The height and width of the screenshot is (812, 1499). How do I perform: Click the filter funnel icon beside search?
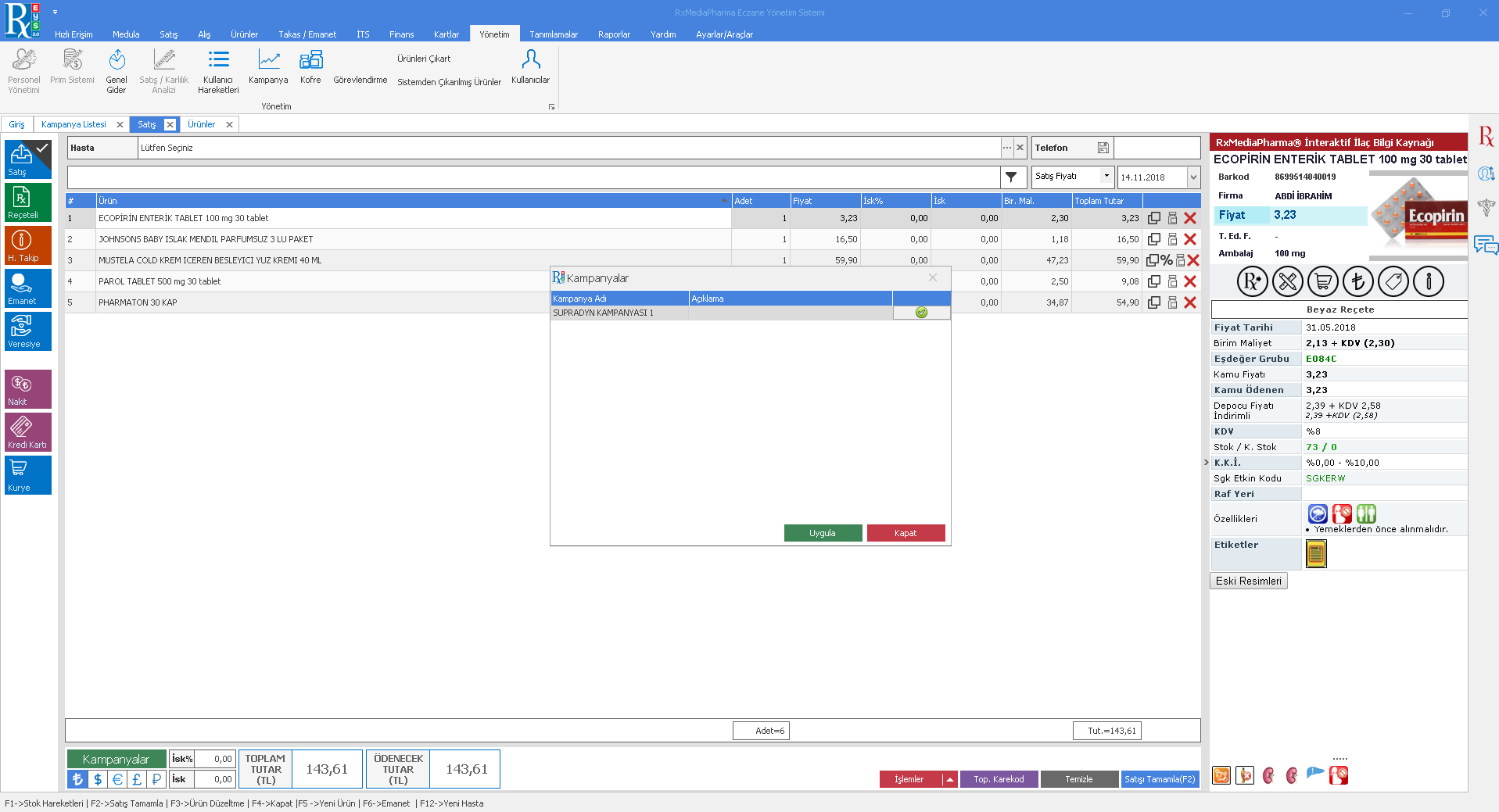1011,177
